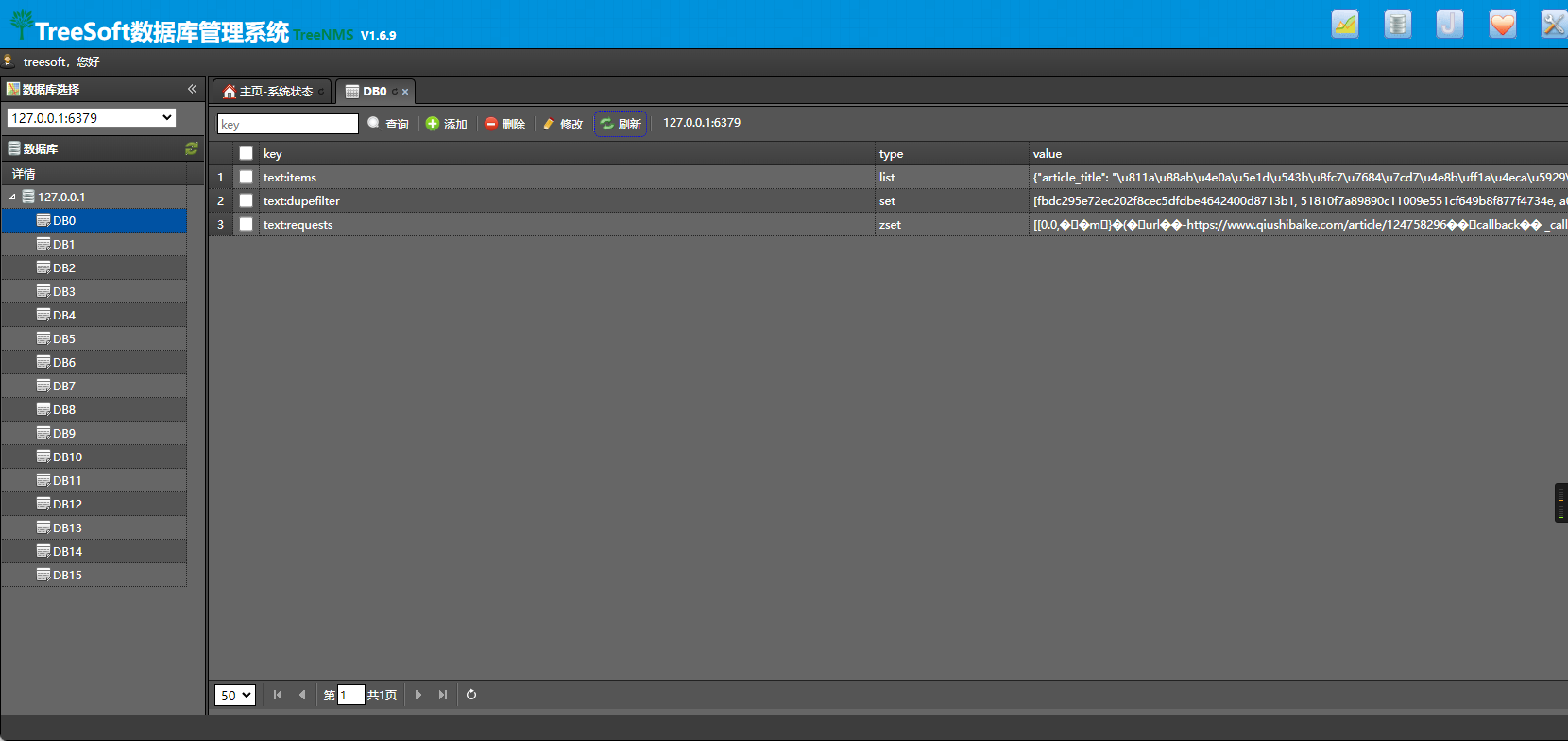The width and height of the screenshot is (1568, 741).
Task: Click the database cylinder icon in header
Action: [x=1398, y=25]
